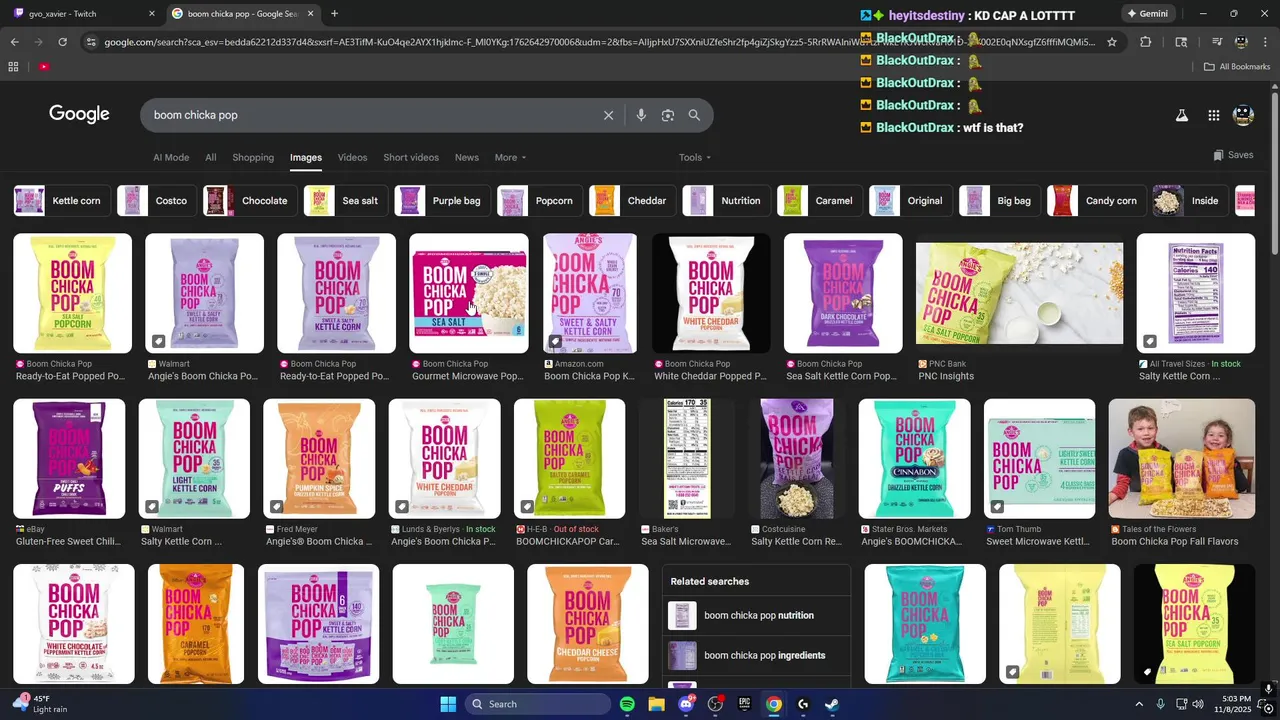Image resolution: width=1280 pixels, height=720 pixels.
Task: Search by image with the Lens icon
Action: tap(668, 115)
